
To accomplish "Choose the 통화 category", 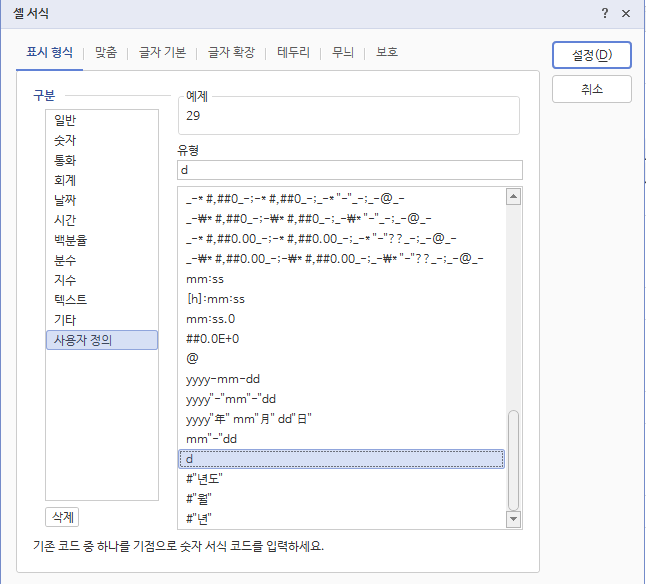I will coord(102,160).
